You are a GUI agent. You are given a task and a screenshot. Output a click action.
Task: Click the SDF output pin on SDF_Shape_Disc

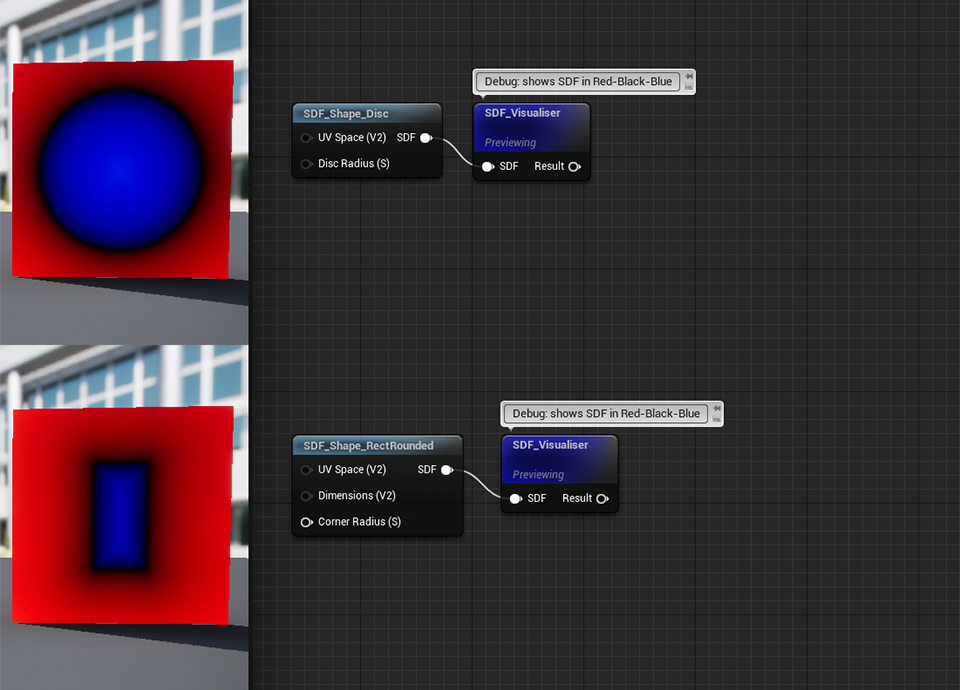426,138
